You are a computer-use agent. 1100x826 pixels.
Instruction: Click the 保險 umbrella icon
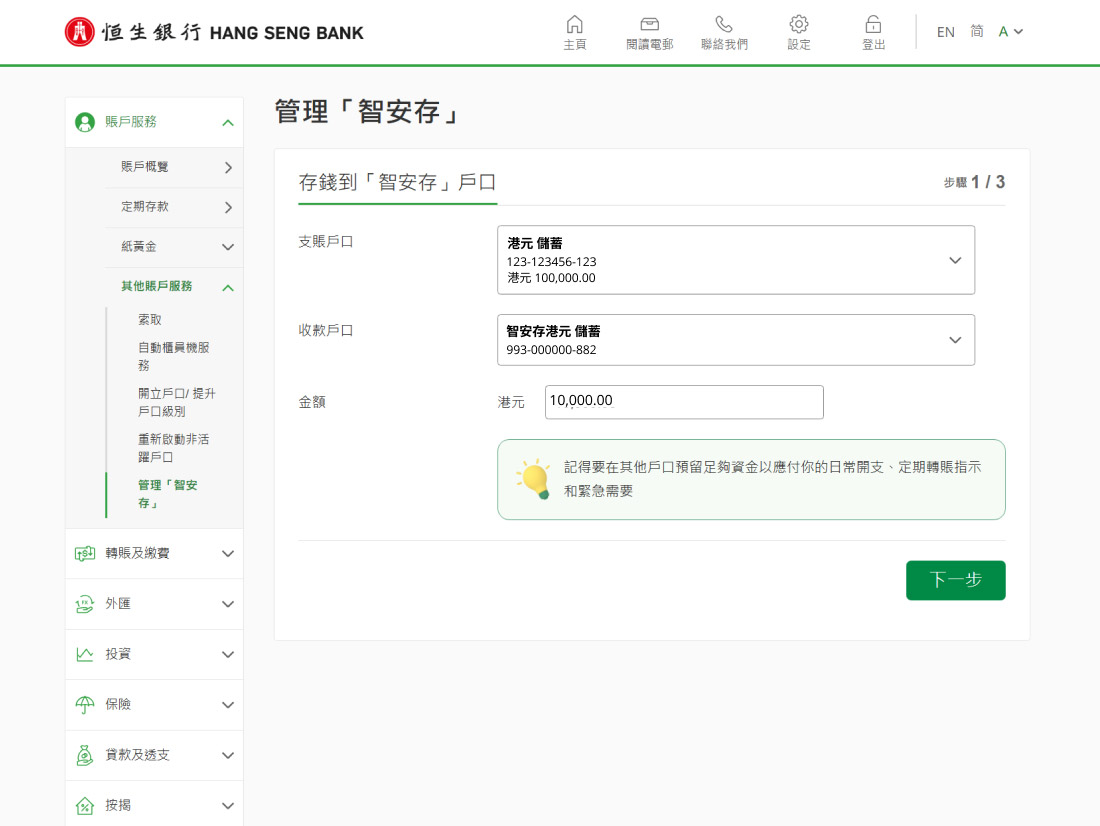(x=85, y=705)
